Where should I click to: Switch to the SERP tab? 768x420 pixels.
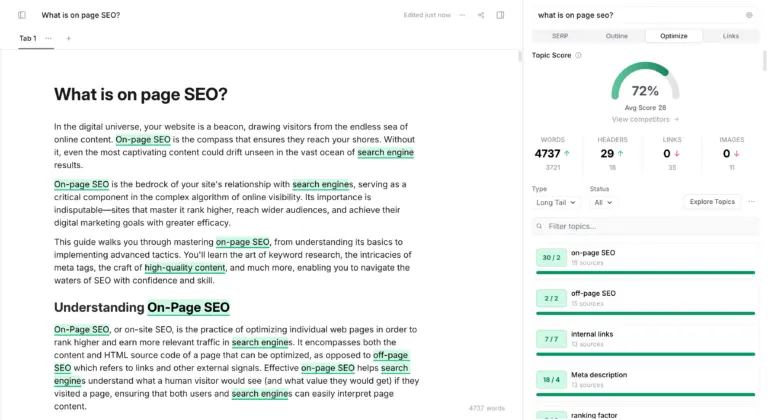click(560, 36)
